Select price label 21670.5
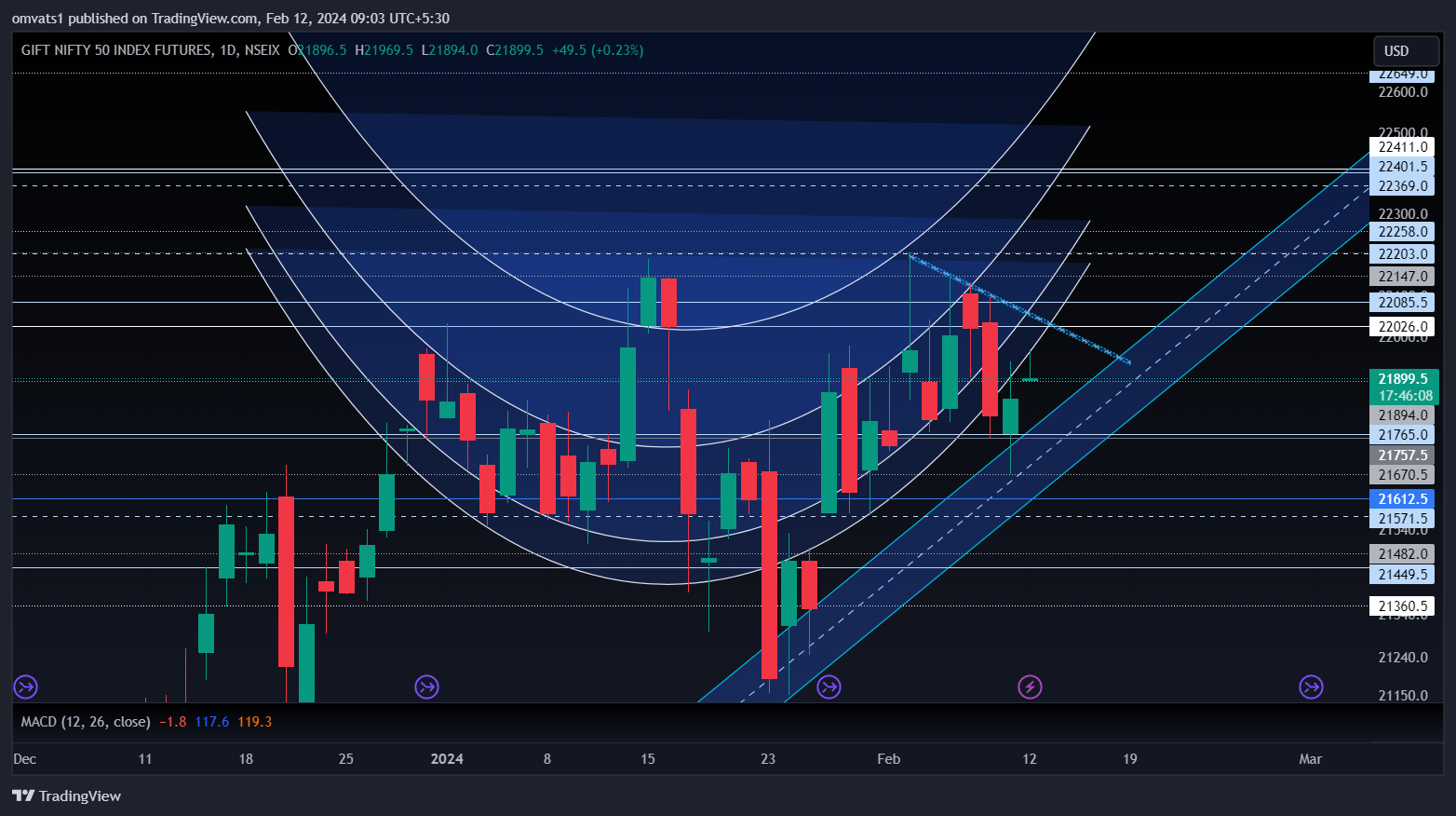This screenshot has height=816, width=1456. coord(1402,475)
